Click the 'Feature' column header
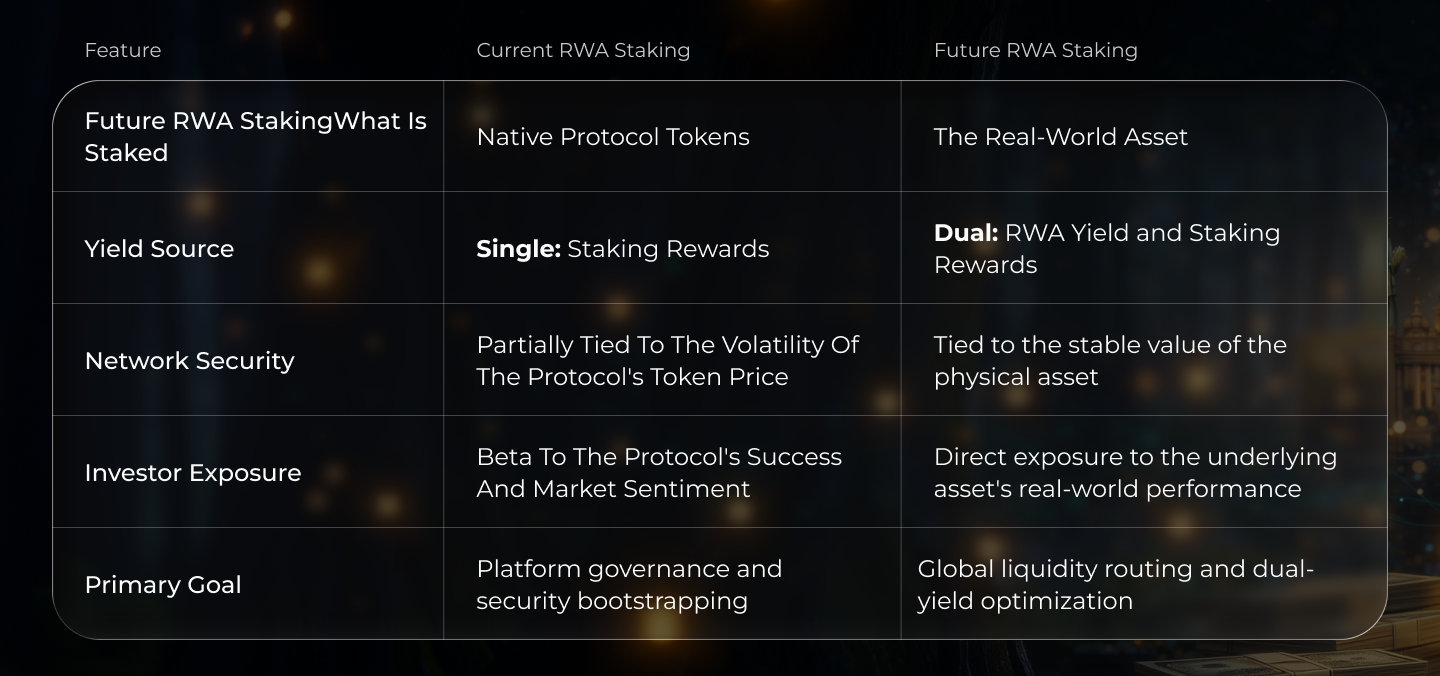This screenshot has width=1440, height=676. click(x=122, y=50)
